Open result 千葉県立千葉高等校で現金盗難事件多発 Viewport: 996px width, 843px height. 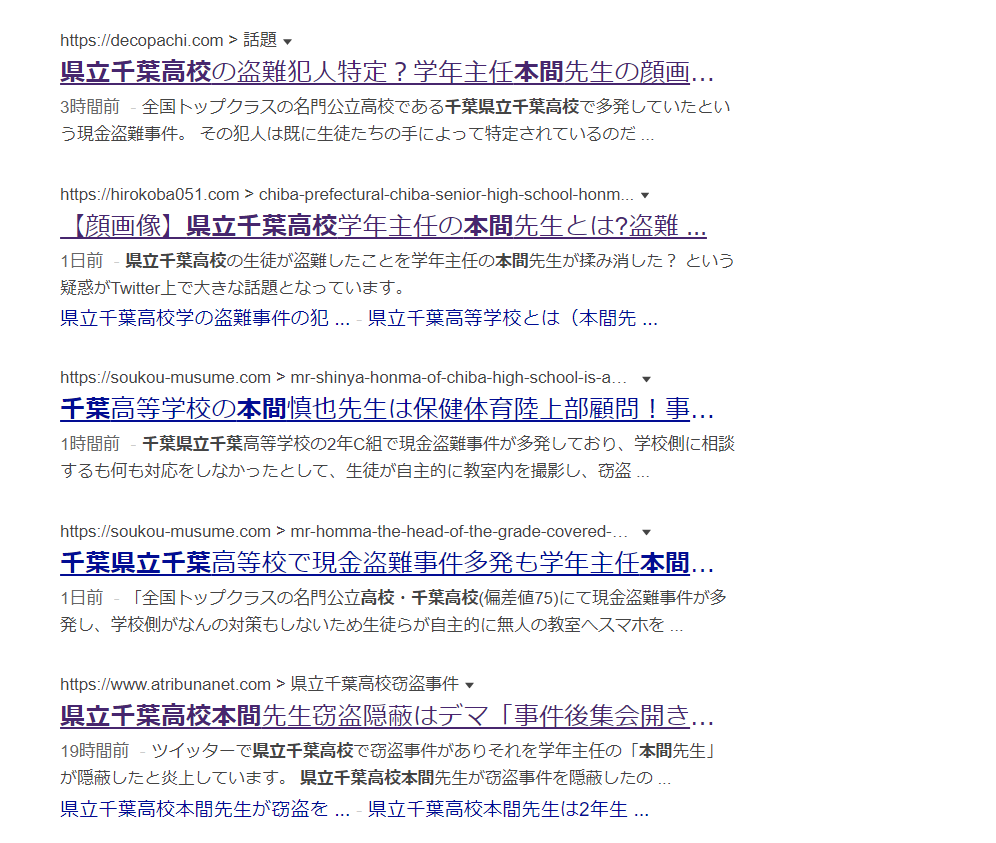pyautogui.click(x=387, y=562)
